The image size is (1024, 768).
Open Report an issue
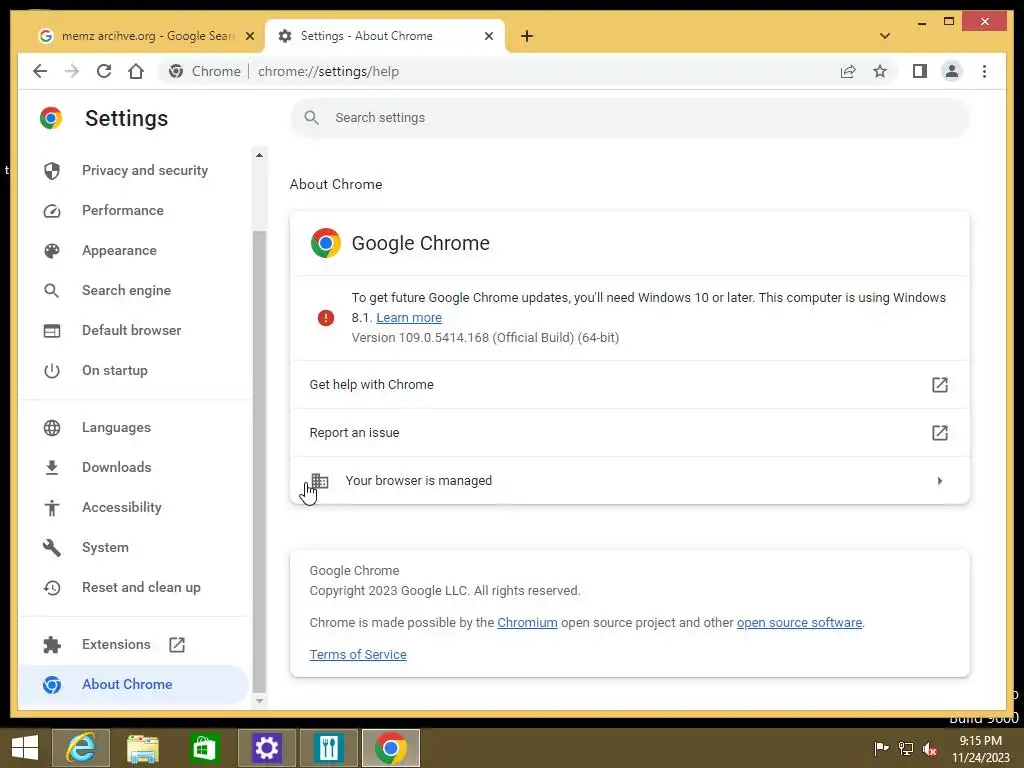[630, 432]
